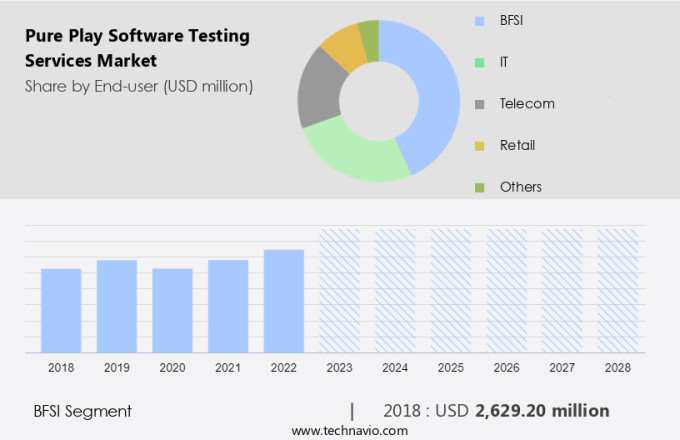Click the IT green legend swatch
This screenshot has height=440, width=680.
pyautogui.click(x=479, y=62)
